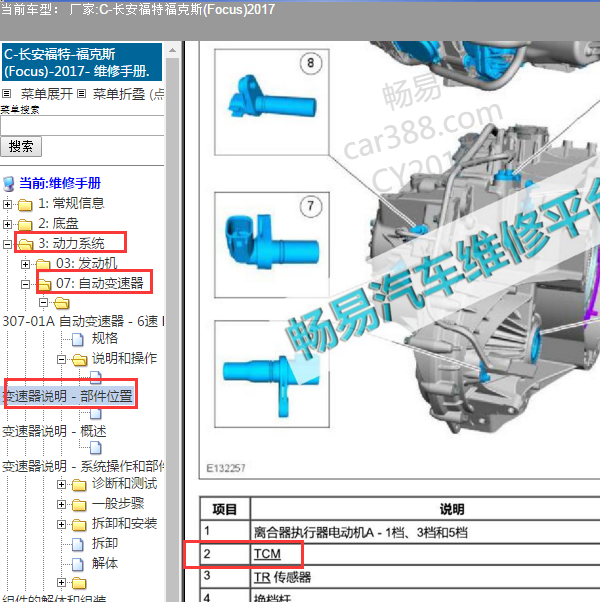Click the 3: 动力系统 folder icon
Screen dimensions: 600x602
click(25, 245)
